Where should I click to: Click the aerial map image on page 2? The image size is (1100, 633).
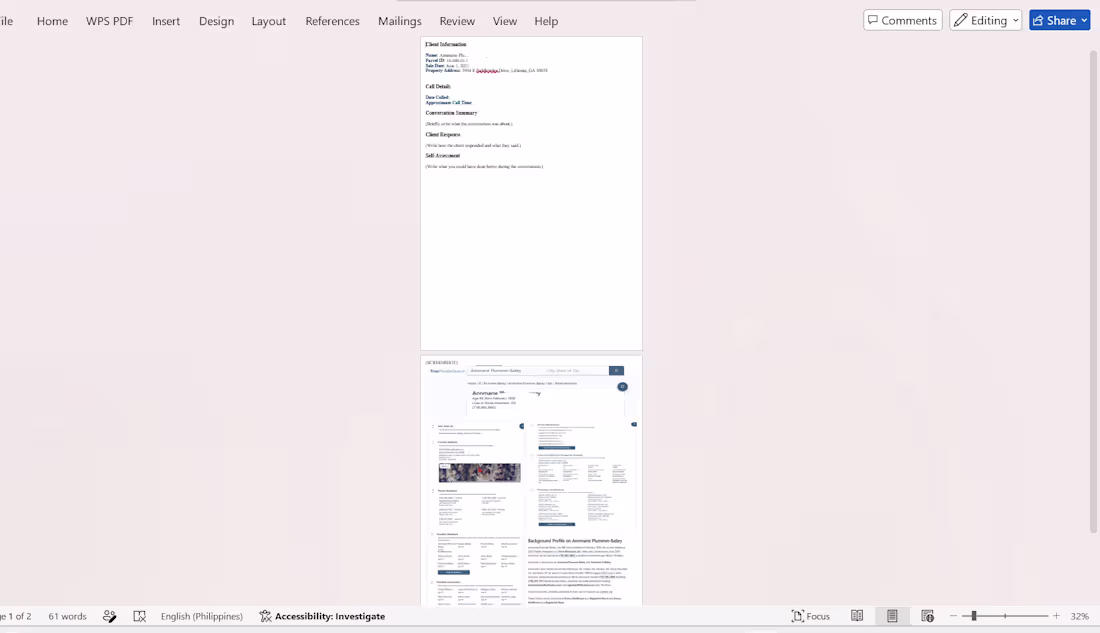pyautogui.click(x=479, y=472)
